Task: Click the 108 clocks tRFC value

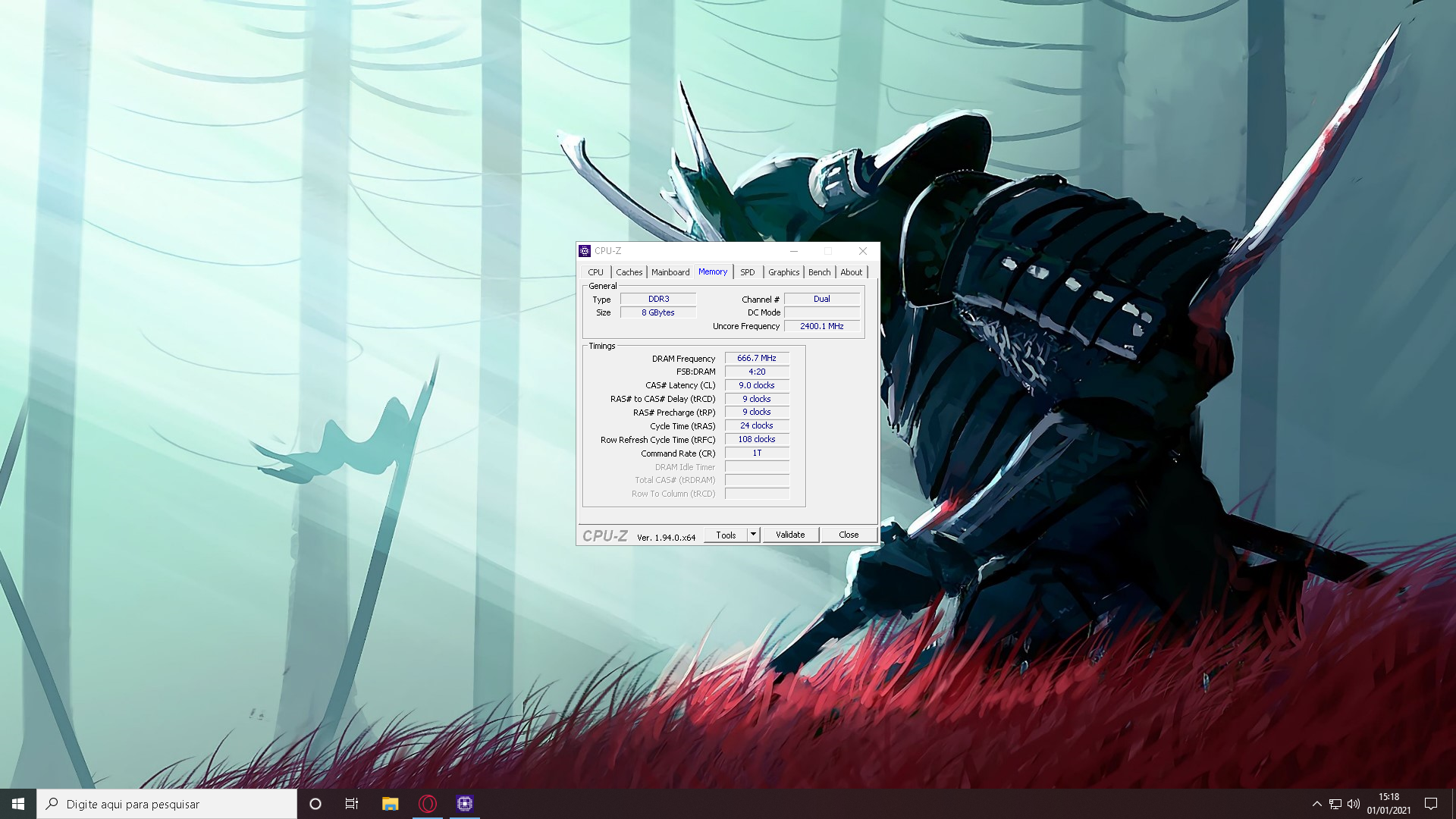Action: pos(757,439)
